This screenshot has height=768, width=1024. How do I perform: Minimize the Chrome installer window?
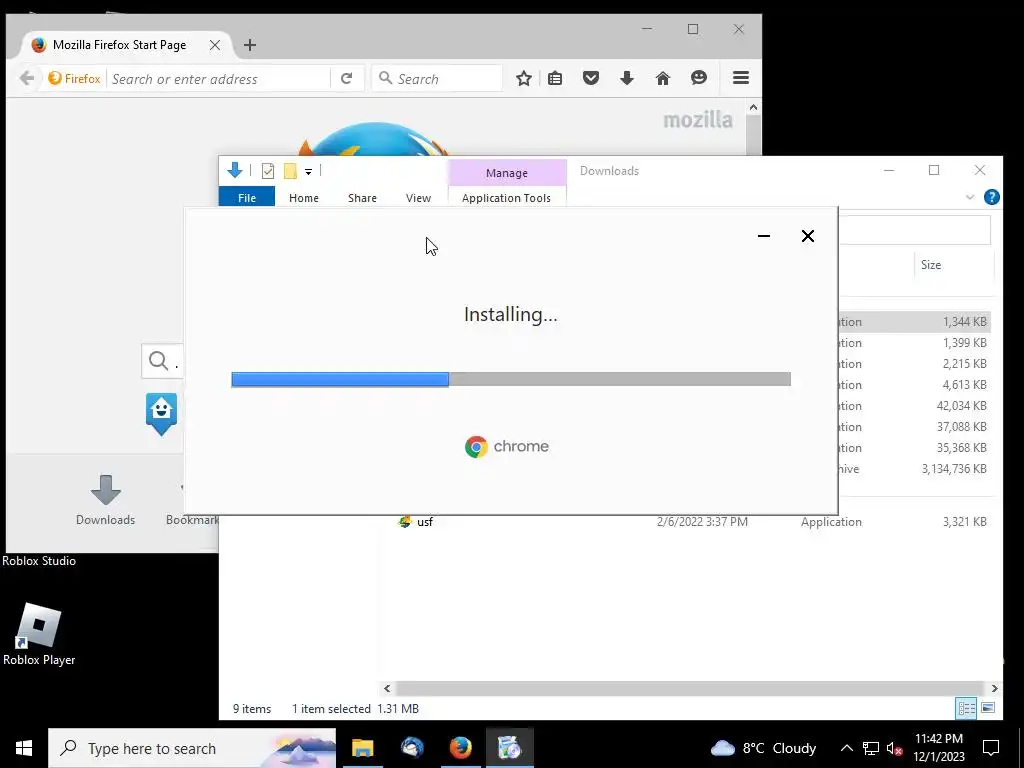(763, 236)
